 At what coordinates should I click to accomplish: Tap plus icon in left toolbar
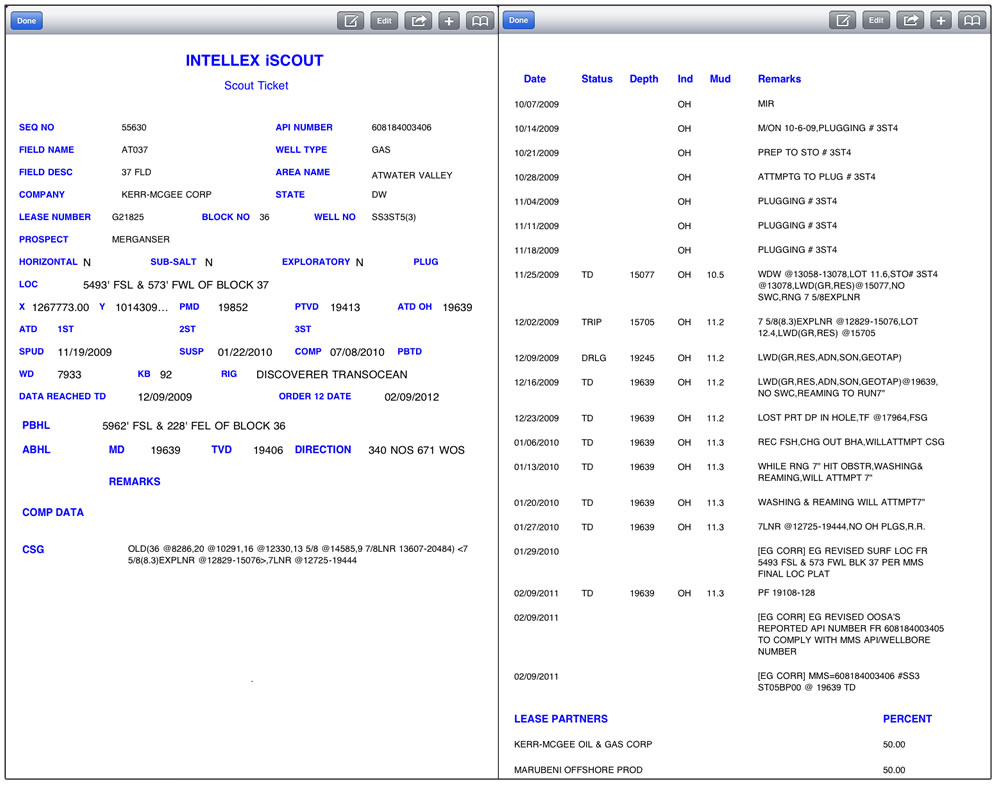click(448, 20)
